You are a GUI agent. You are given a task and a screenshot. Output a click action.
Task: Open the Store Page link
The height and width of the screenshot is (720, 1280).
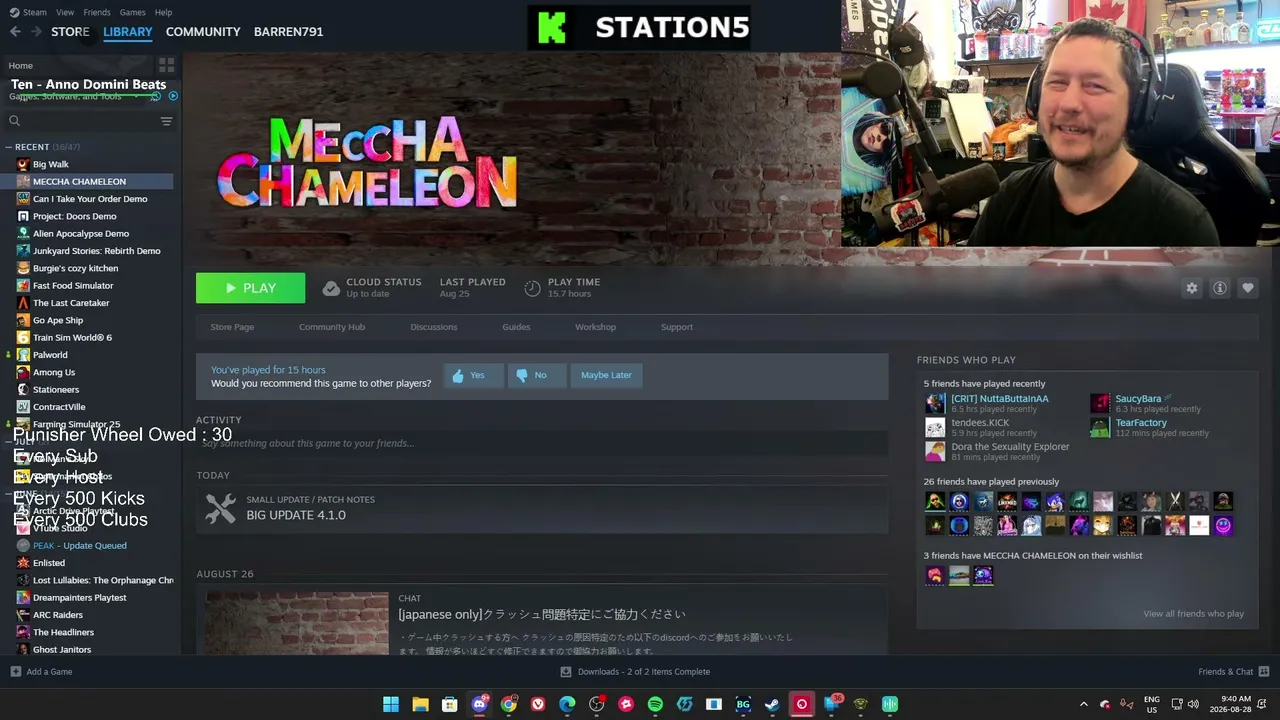[x=232, y=327]
